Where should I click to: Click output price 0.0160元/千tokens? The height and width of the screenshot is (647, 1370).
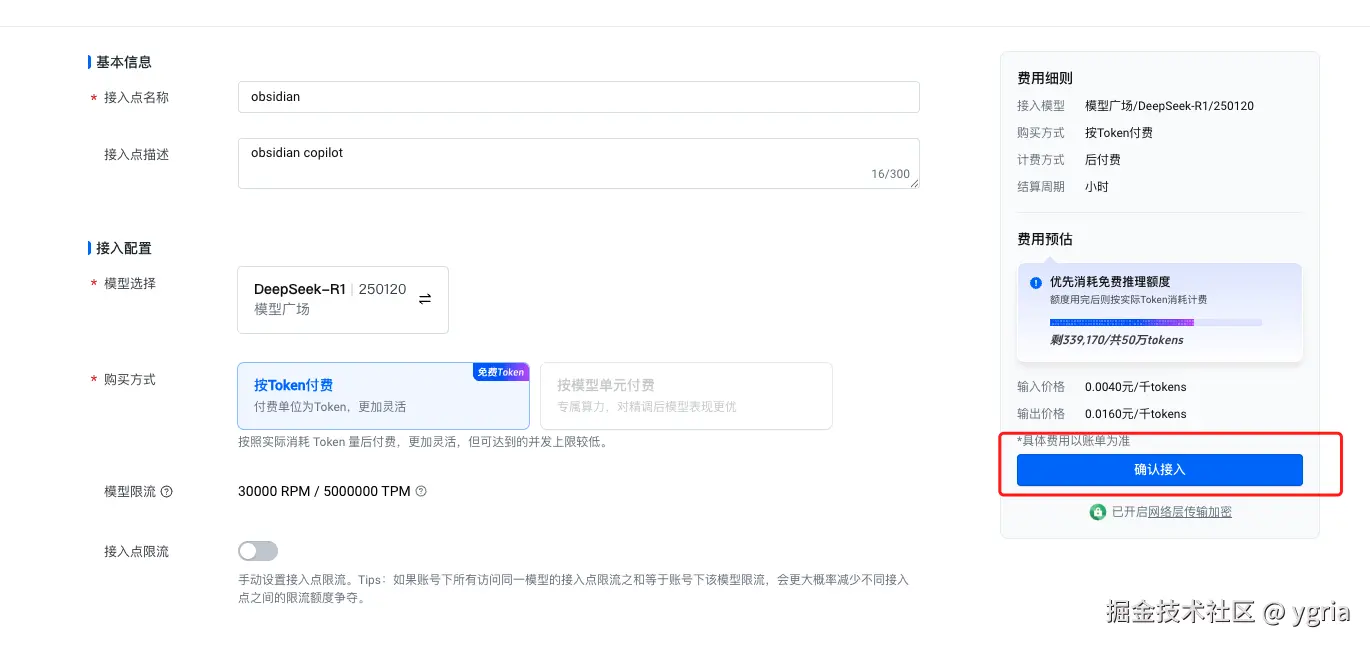(1136, 414)
